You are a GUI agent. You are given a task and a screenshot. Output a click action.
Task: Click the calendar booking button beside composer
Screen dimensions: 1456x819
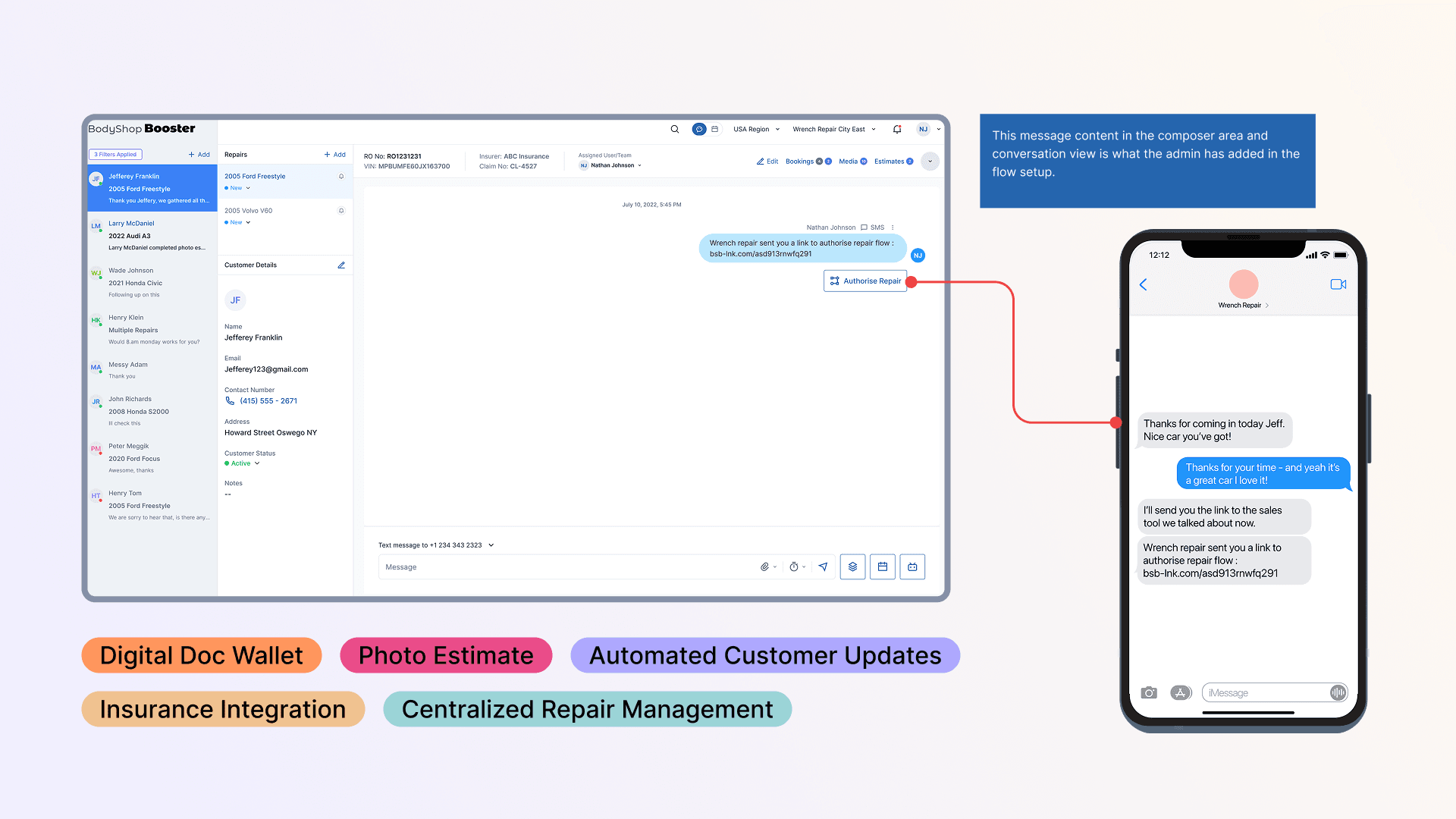pos(883,567)
